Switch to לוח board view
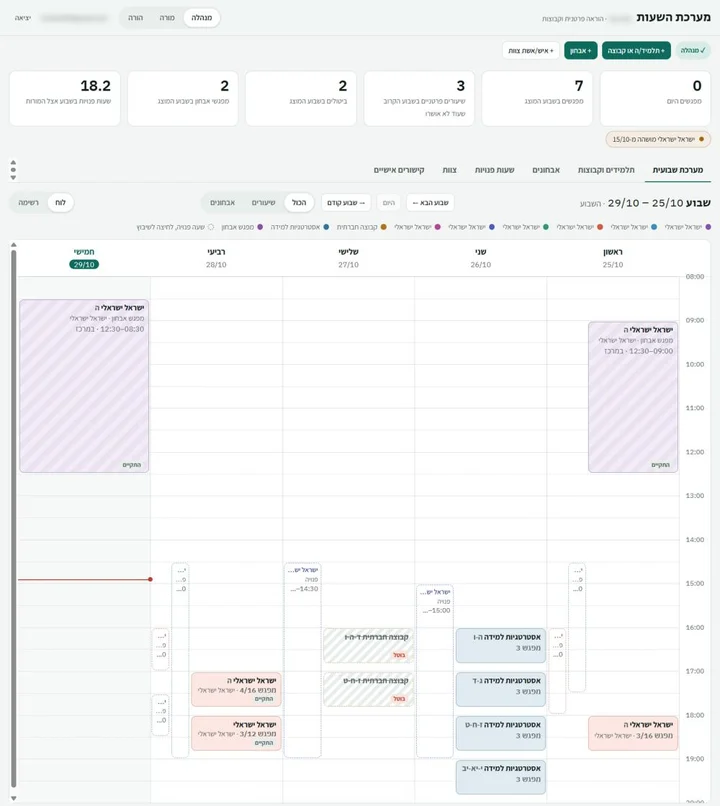This screenshot has width=720, height=806. pos(60,203)
